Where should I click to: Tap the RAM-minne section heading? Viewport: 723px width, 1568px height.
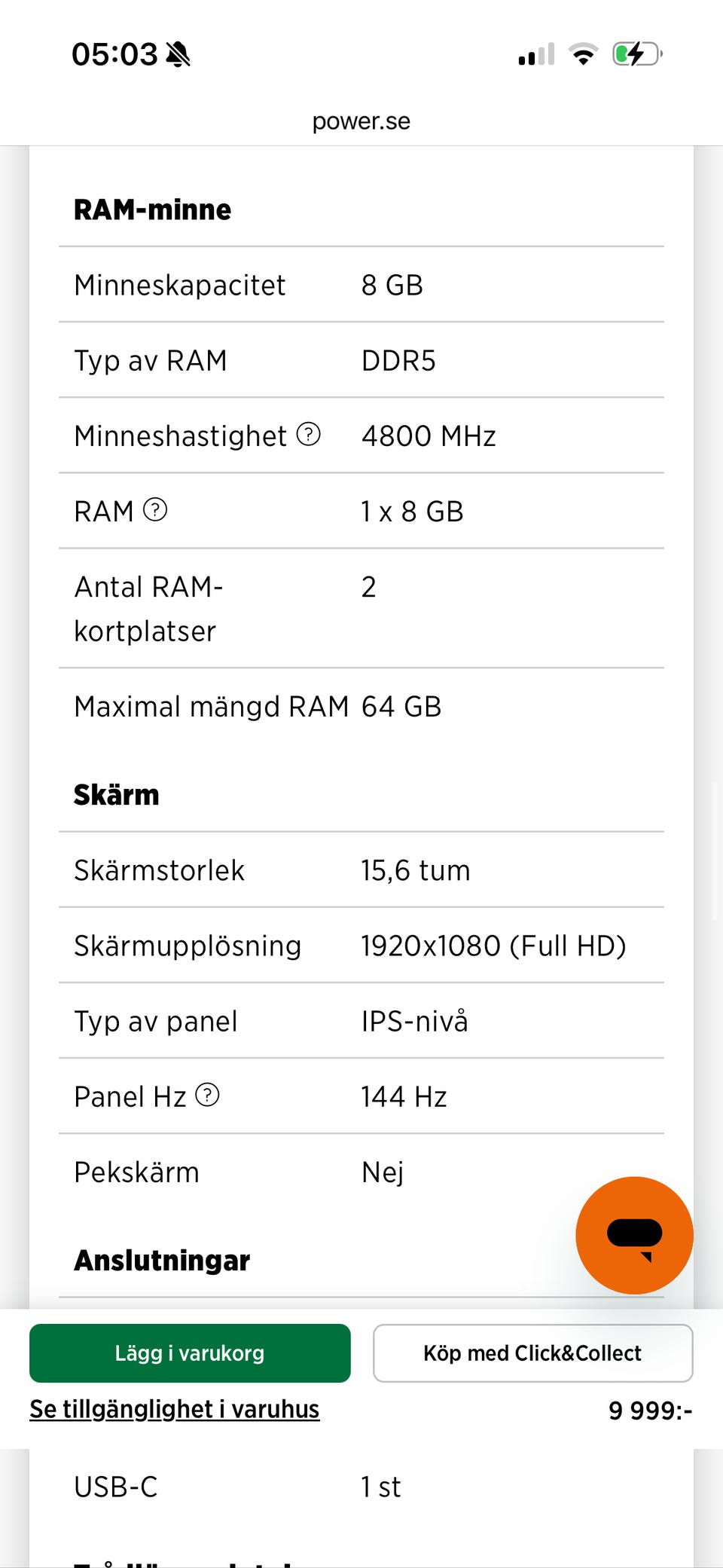pyautogui.click(x=153, y=209)
